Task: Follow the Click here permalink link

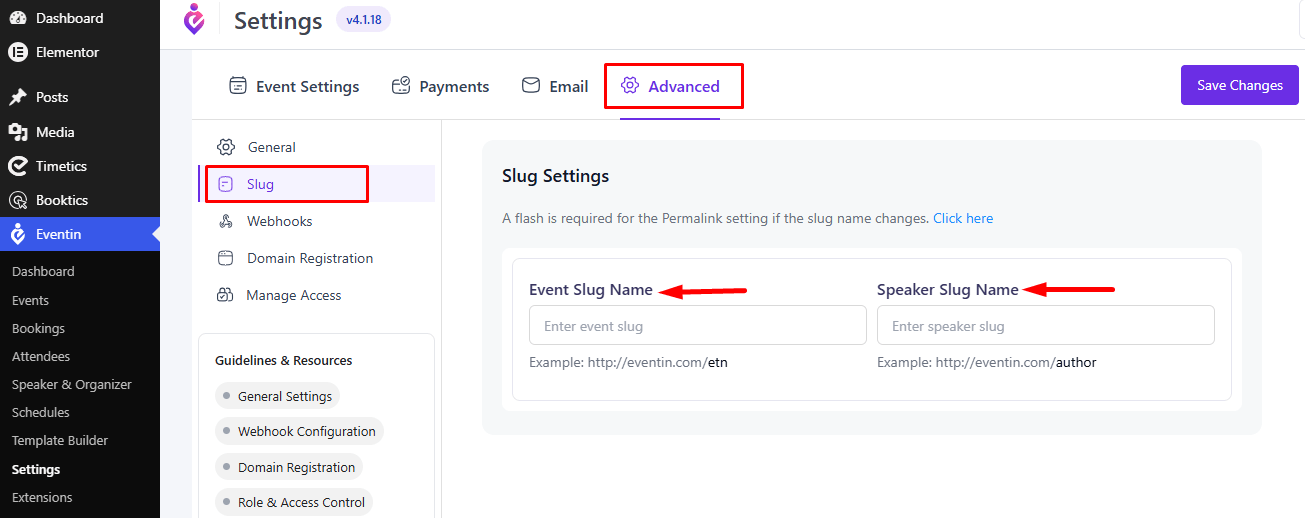Action: click(x=963, y=218)
